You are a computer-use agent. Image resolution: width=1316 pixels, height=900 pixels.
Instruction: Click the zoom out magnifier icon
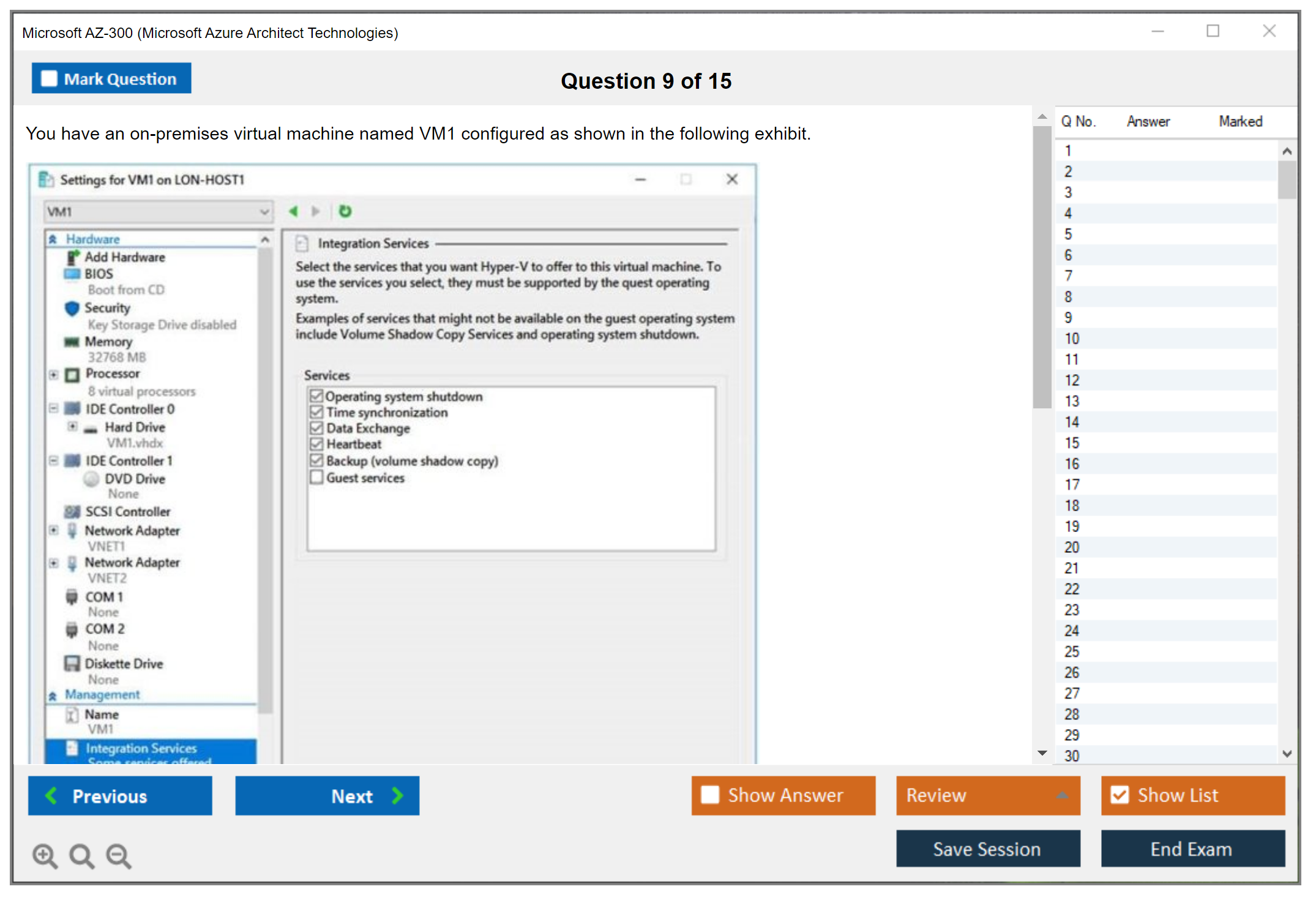pyautogui.click(x=118, y=855)
